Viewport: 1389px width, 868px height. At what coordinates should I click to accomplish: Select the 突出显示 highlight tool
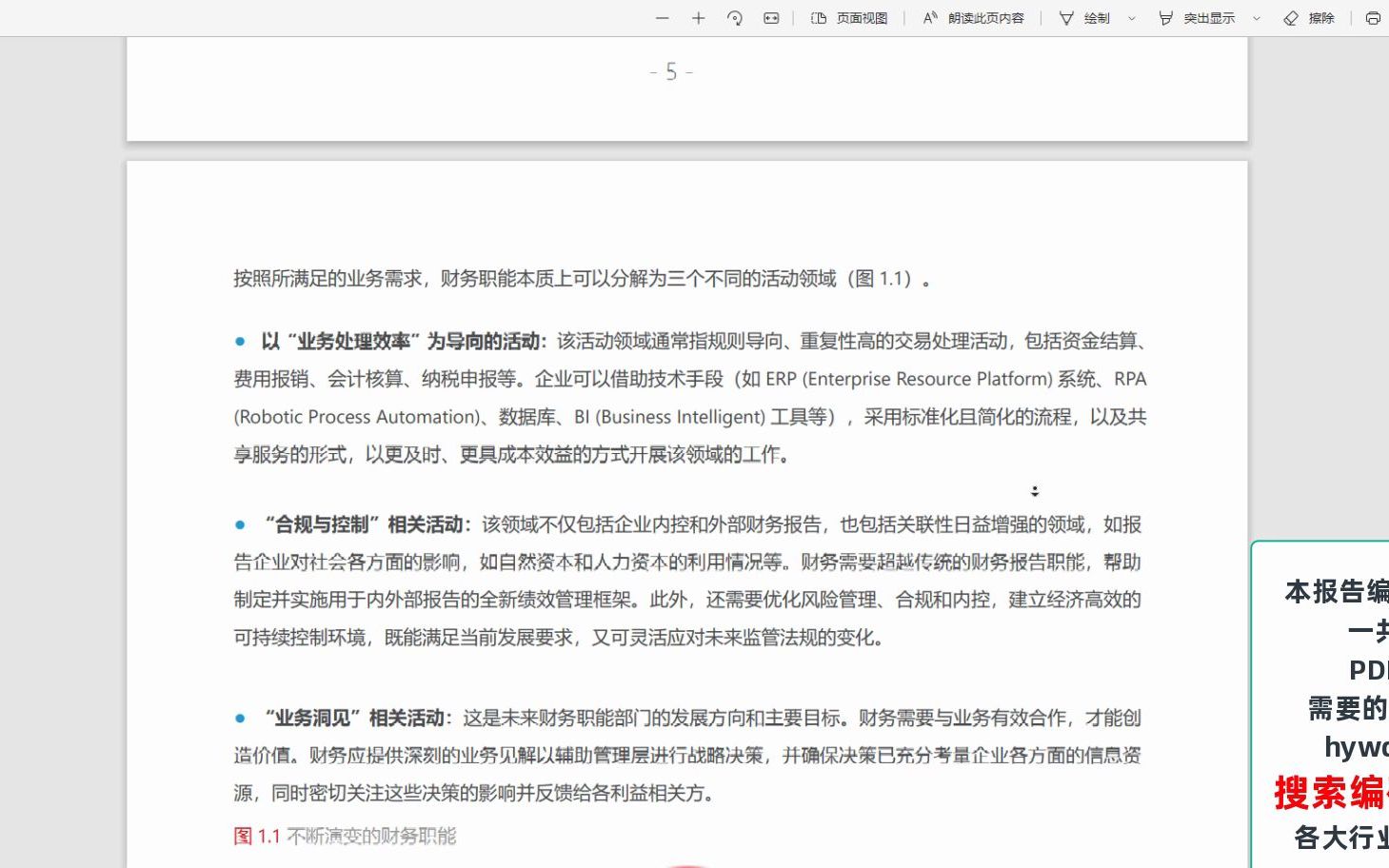[x=1197, y=18]
